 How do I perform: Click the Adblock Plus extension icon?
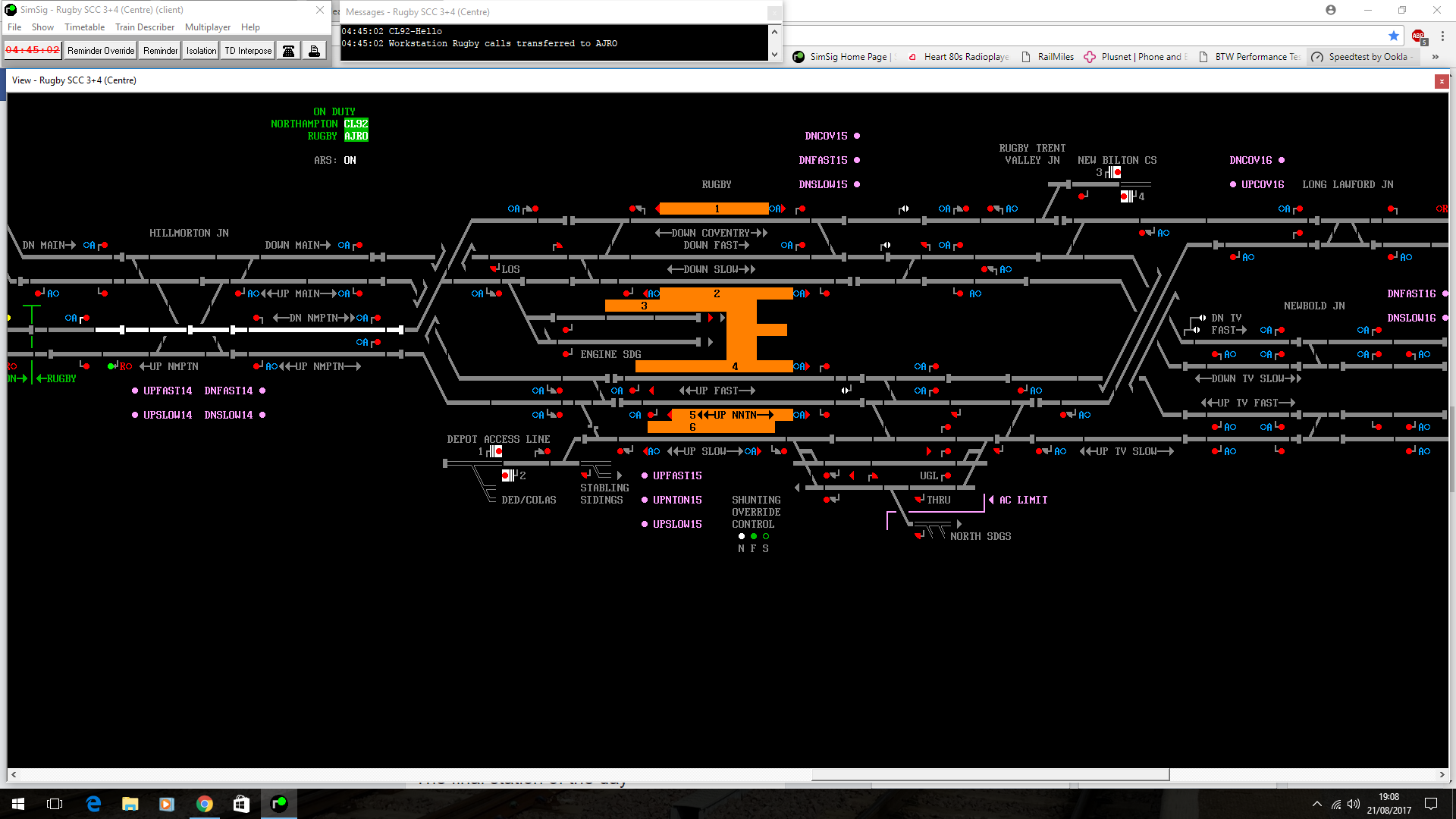1419,36
